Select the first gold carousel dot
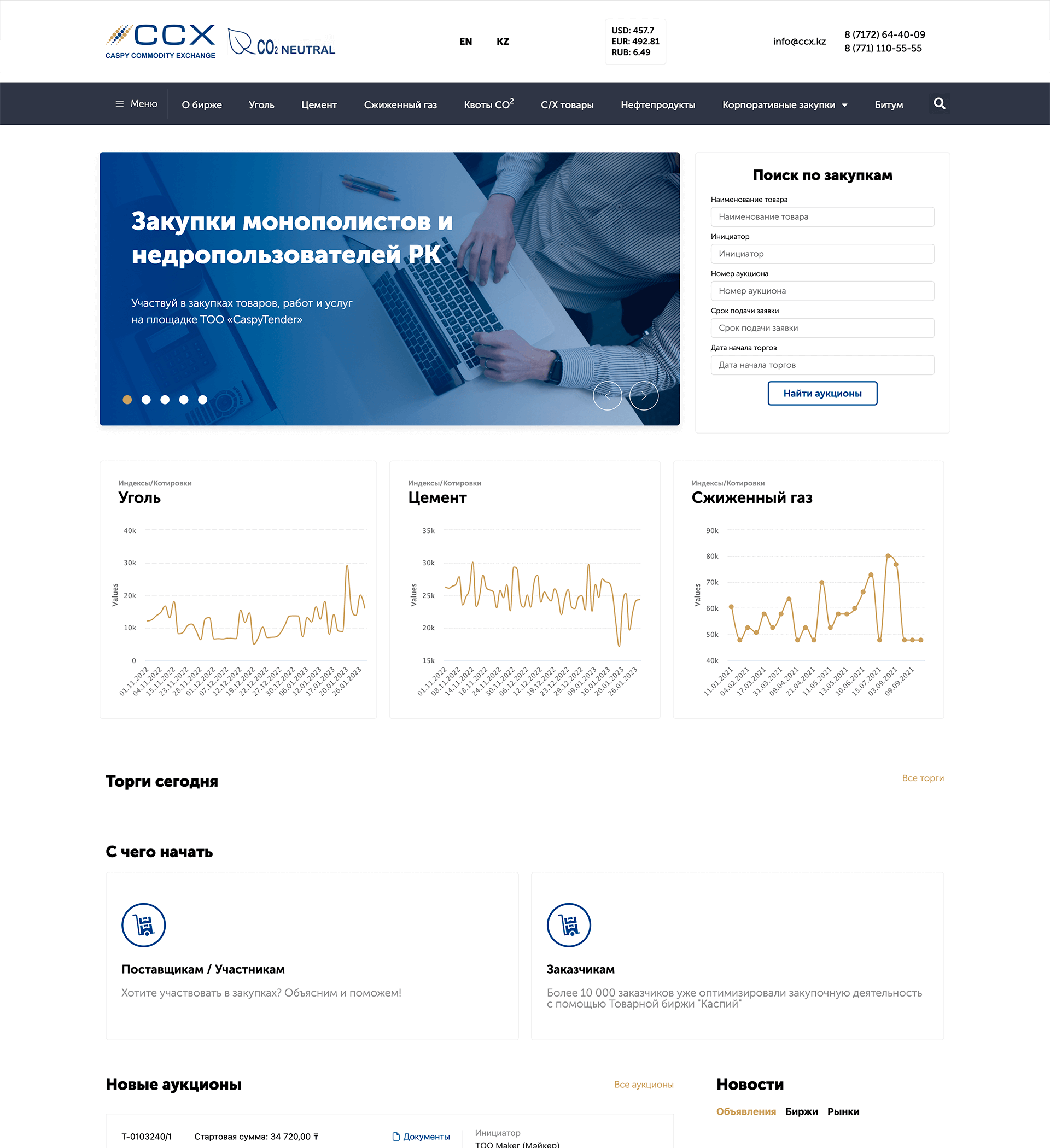 pyautogui.click(x=127, y=400)
